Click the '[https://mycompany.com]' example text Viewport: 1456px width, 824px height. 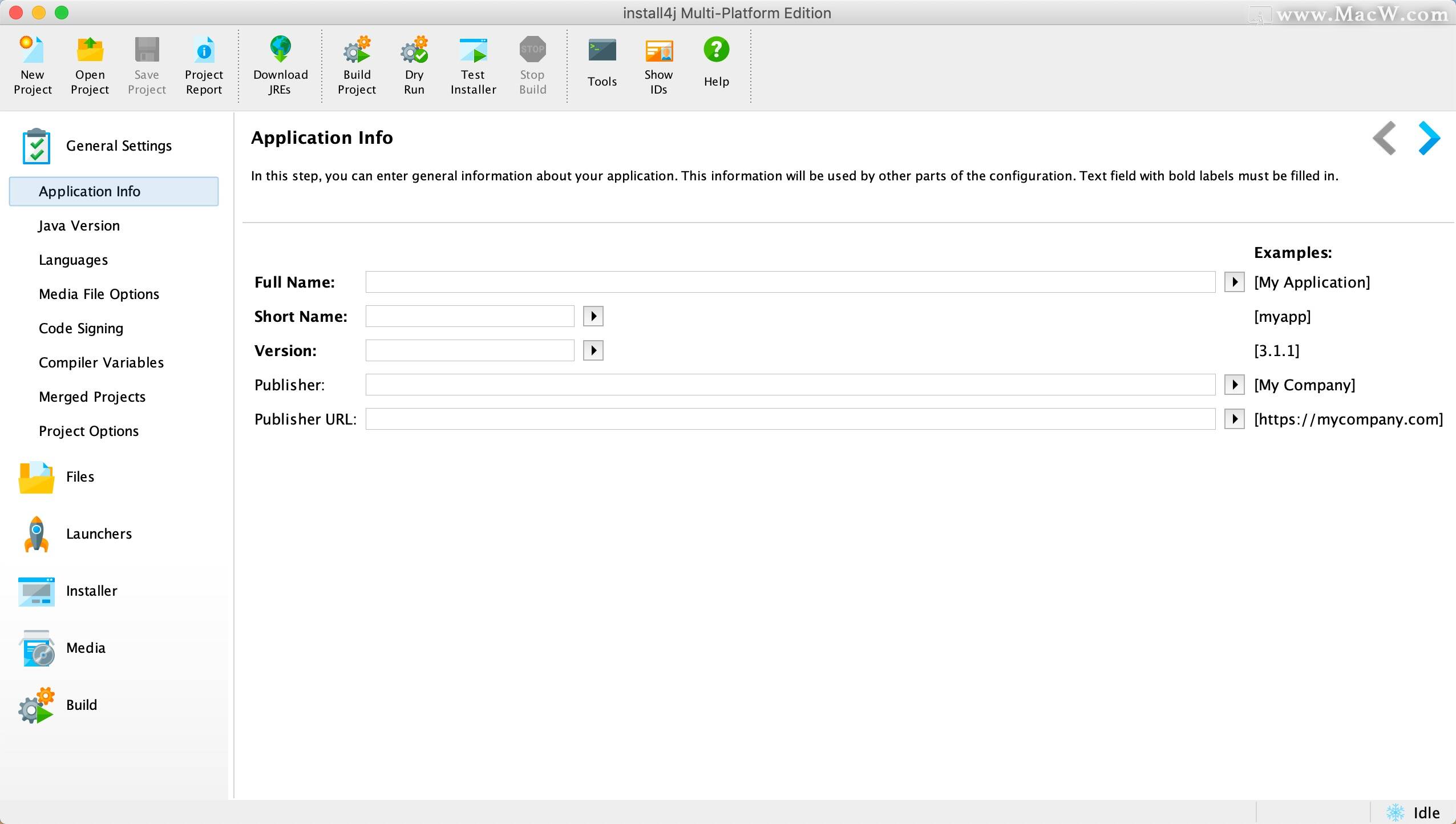pyautogui.click(x=1348, y=419)
